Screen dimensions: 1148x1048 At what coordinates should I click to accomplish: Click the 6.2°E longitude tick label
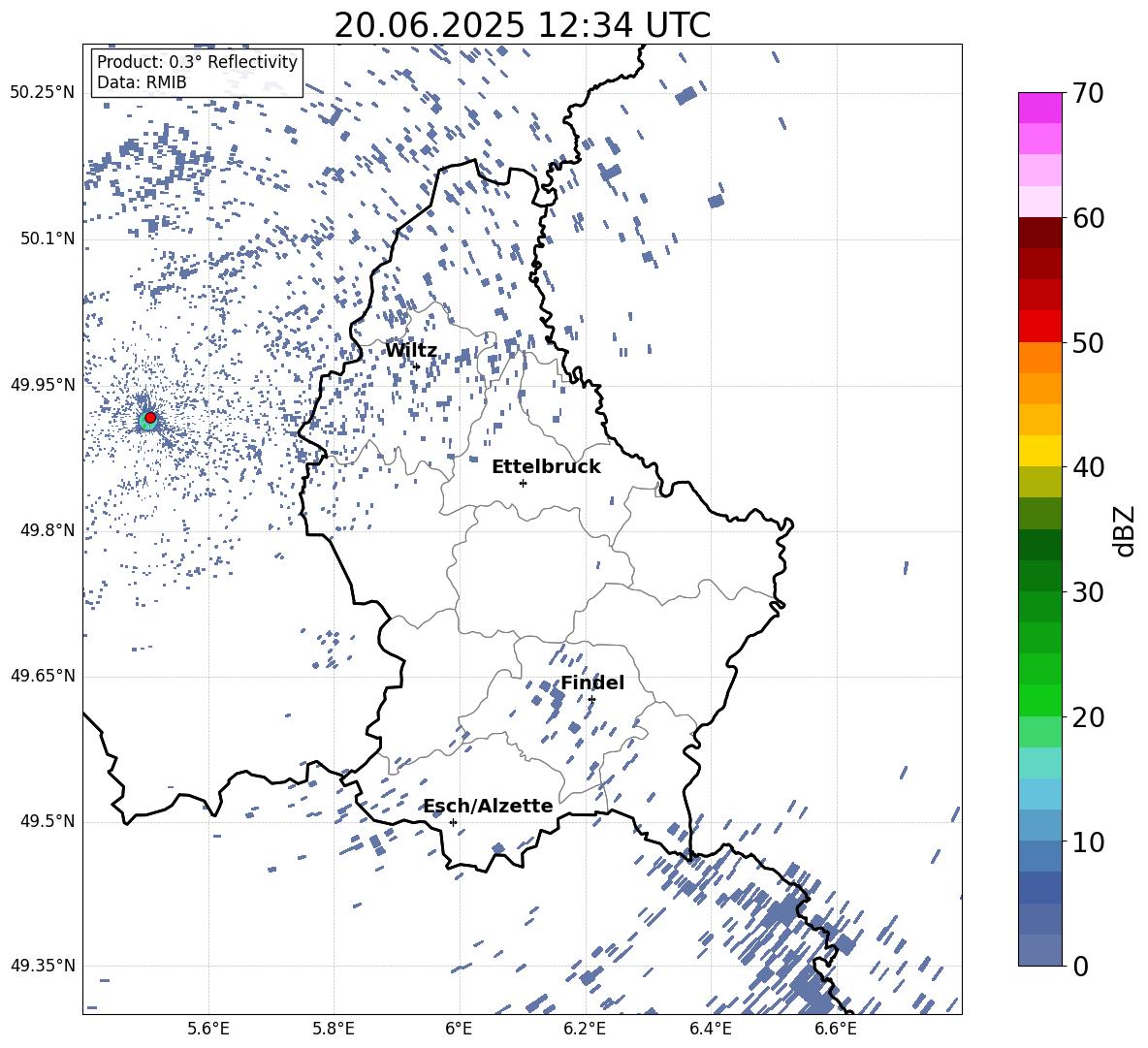pos(585,1029)
